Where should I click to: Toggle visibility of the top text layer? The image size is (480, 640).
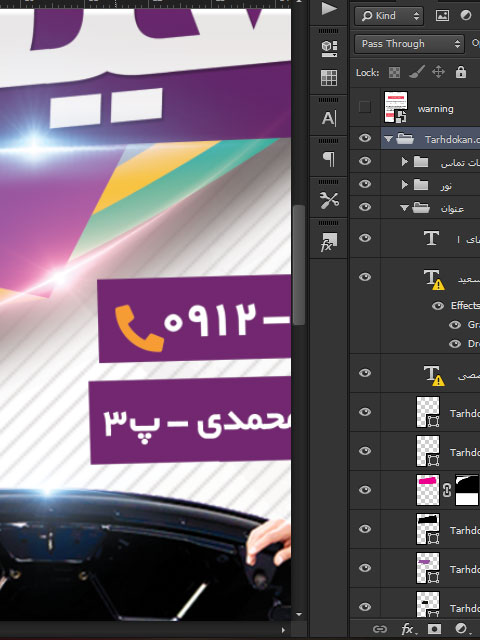pos(365,238)
